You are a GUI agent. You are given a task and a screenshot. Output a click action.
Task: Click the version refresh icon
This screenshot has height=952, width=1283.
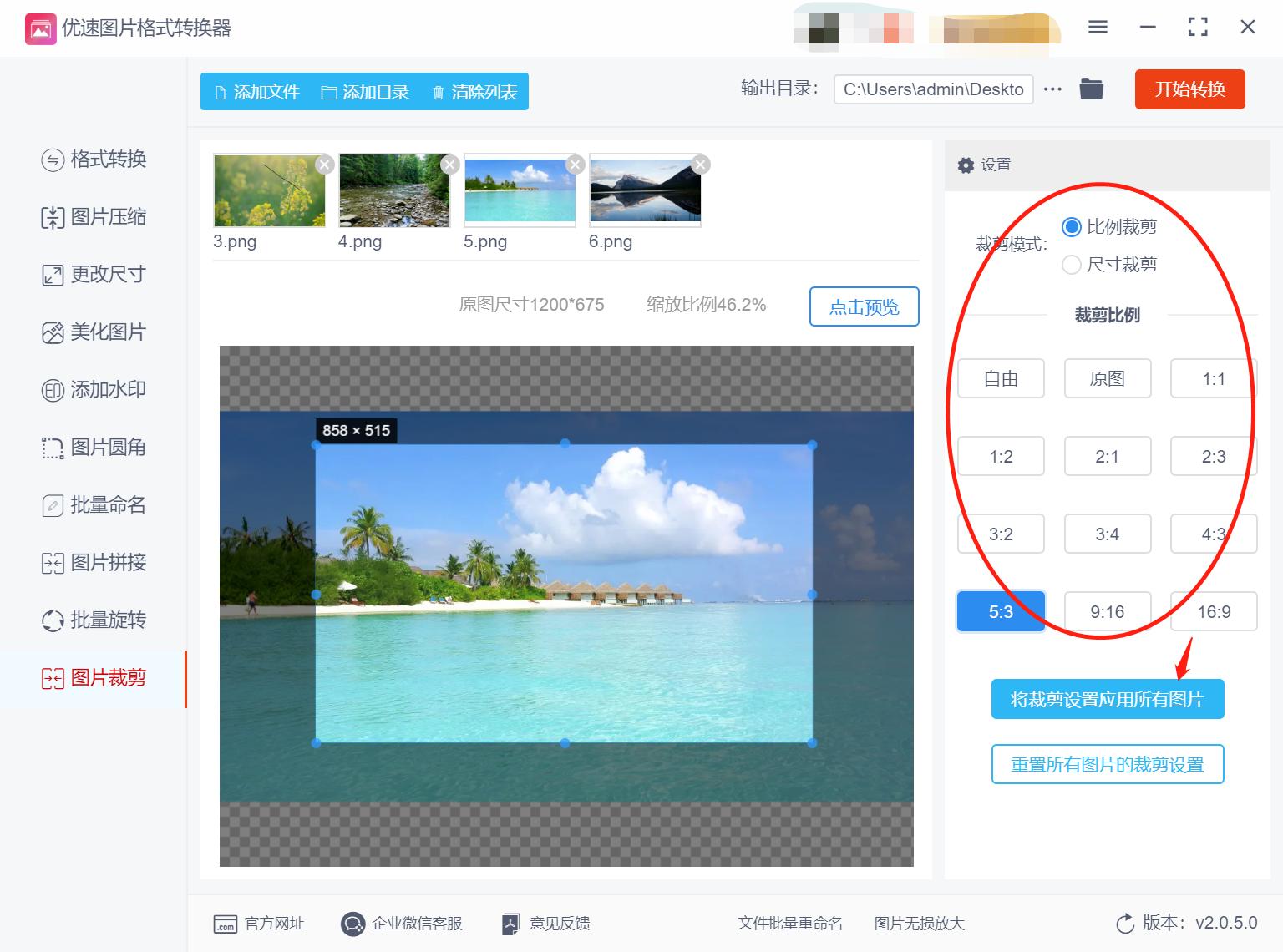[1125, 924]
